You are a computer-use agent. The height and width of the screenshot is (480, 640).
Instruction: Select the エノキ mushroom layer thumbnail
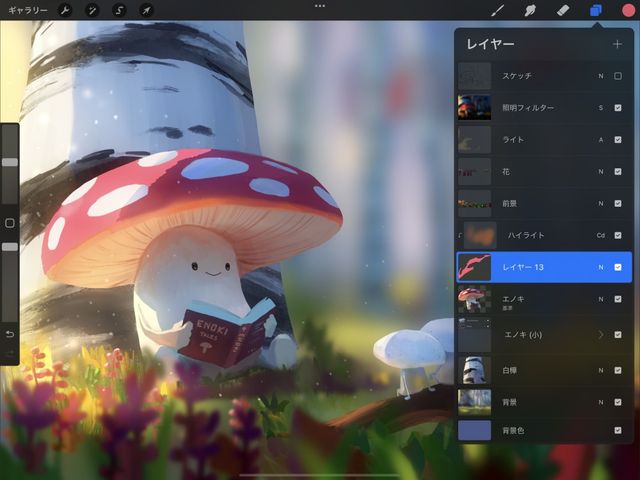[474, 299]
